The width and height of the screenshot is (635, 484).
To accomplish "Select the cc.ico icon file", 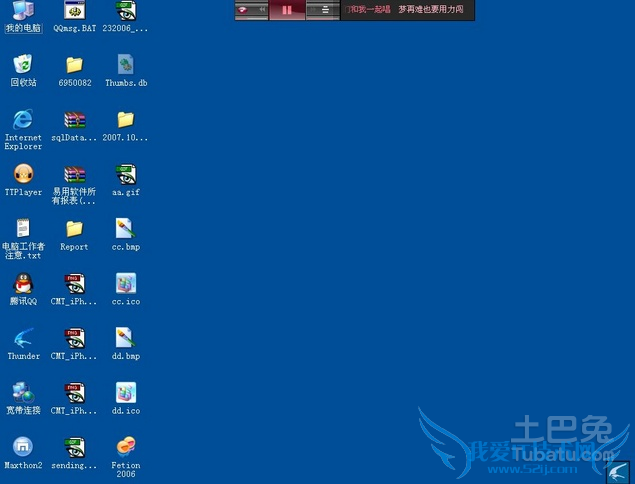I will point(126,289).
